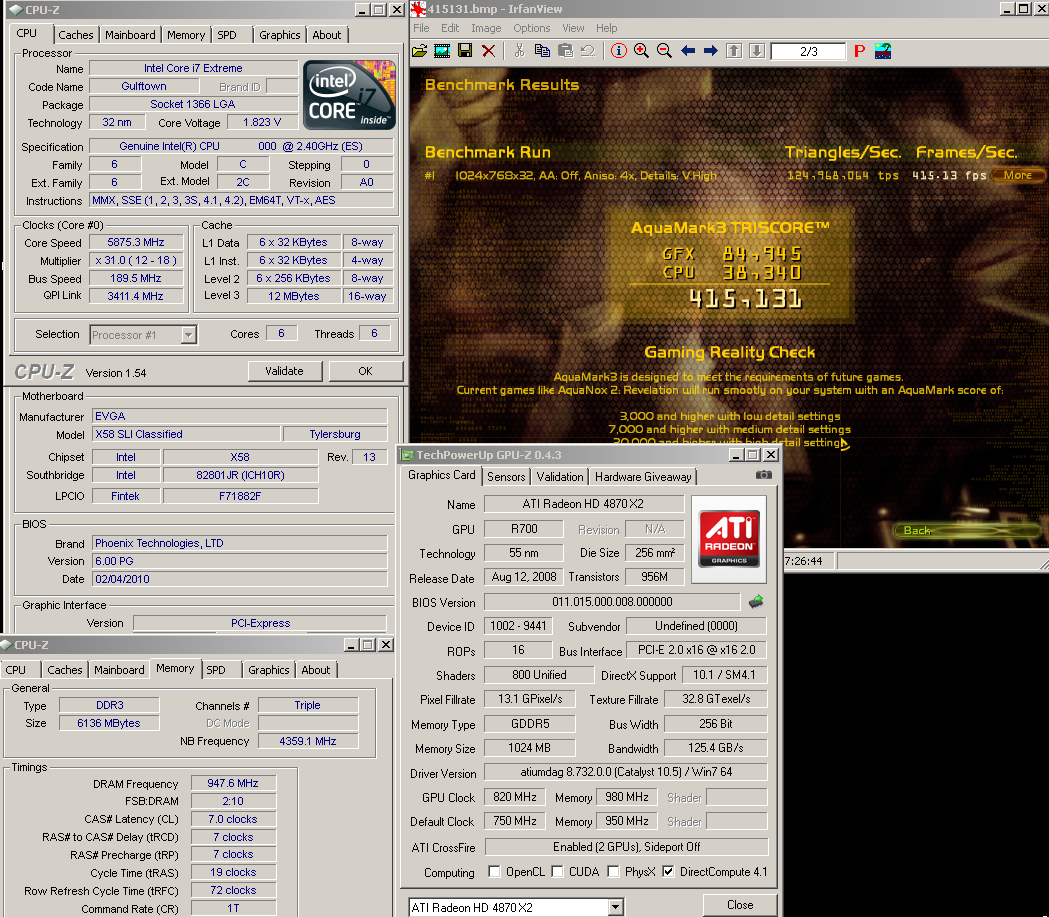Open the Help menu in IrfanView
Image resolution: width=1049 pixels, height=917 pixels.
607,28
